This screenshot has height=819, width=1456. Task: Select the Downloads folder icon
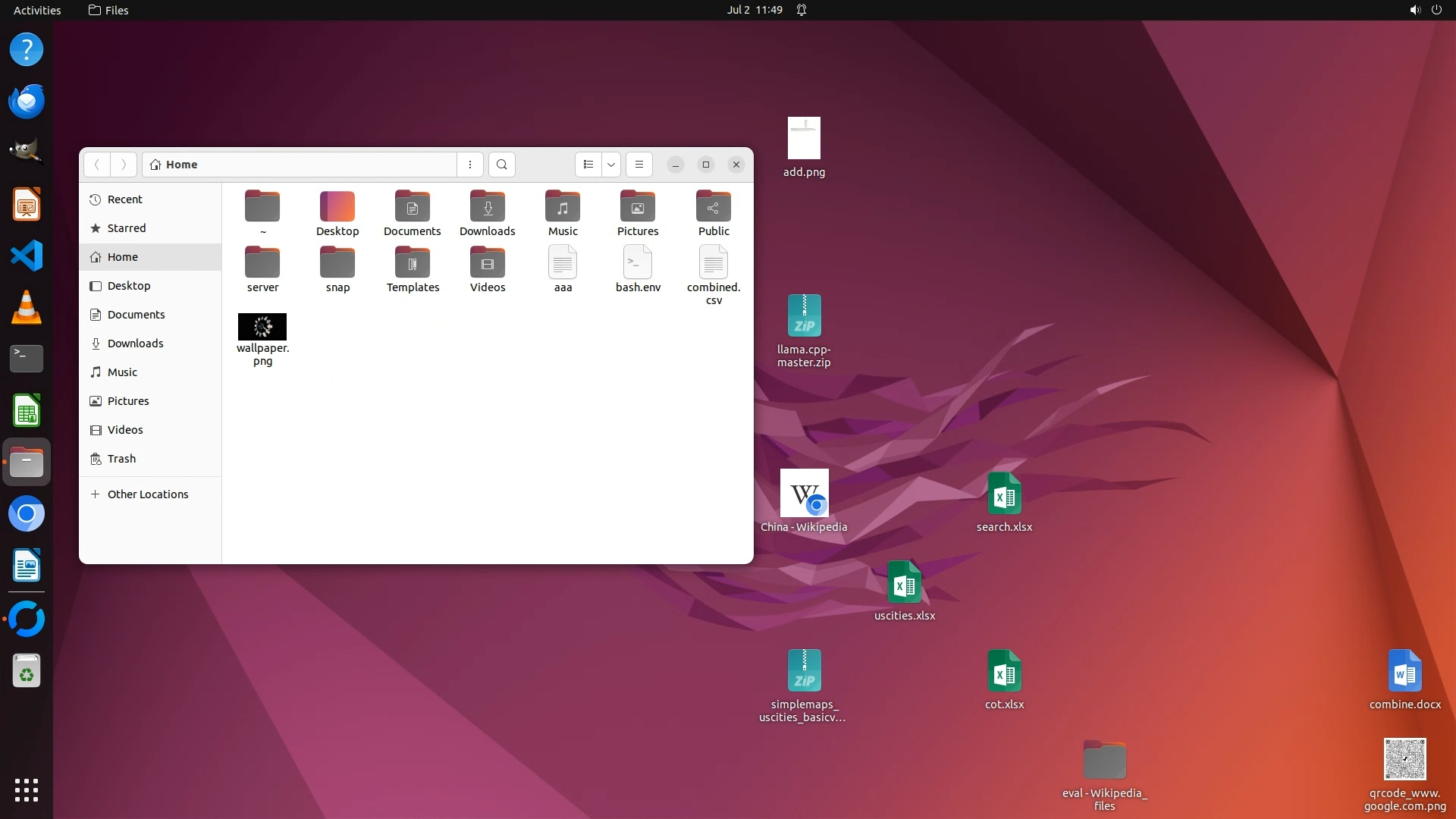[x=488, y=207]
